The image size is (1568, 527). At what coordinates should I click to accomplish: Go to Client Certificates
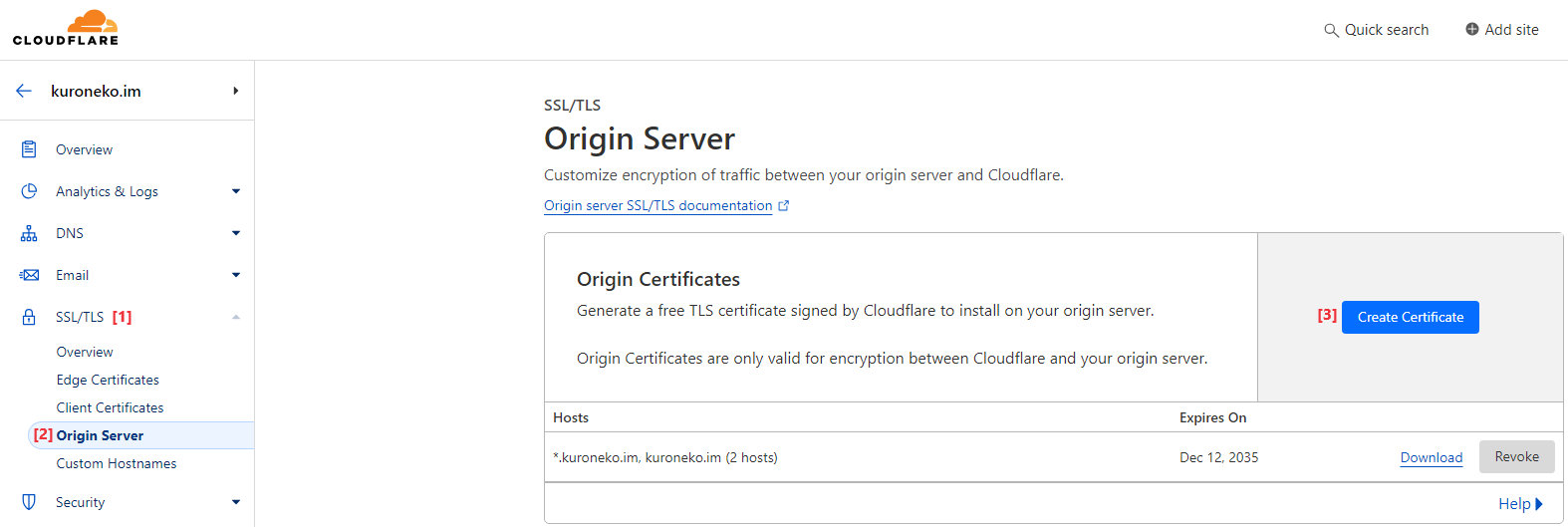[110, 407]
